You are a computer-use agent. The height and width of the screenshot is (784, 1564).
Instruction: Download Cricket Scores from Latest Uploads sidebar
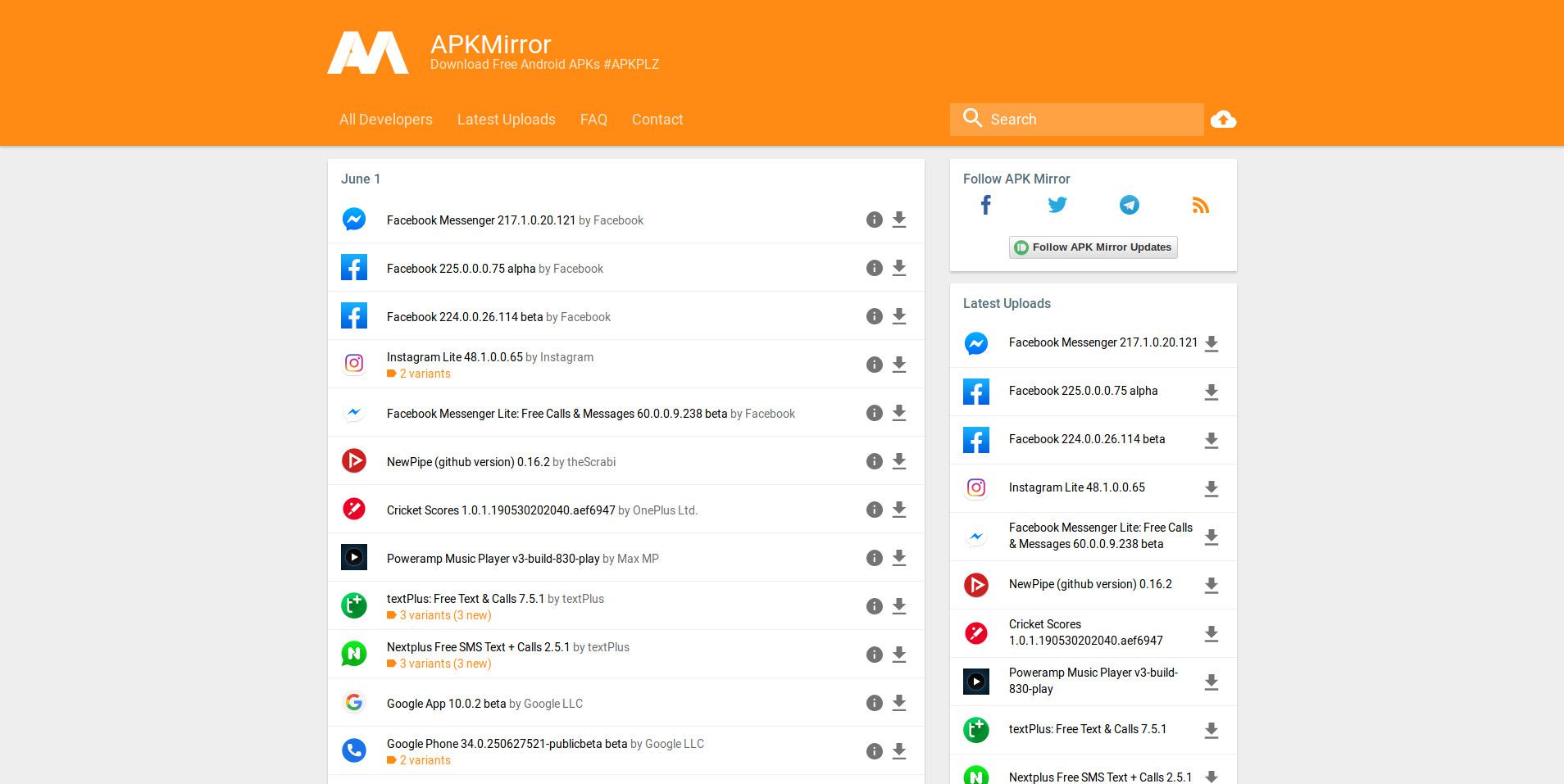1212,634
